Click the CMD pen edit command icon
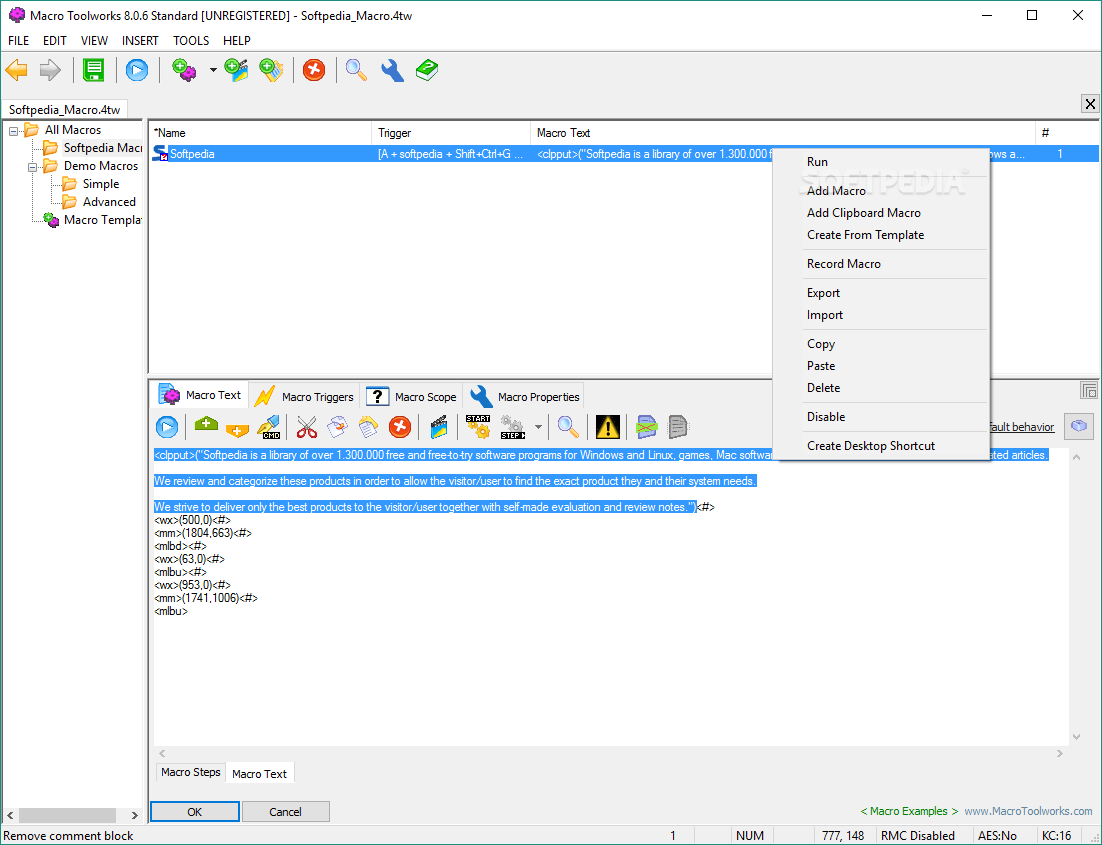Screen dimensions: 1102x845 pyautogui.click(x=269, y=427)
